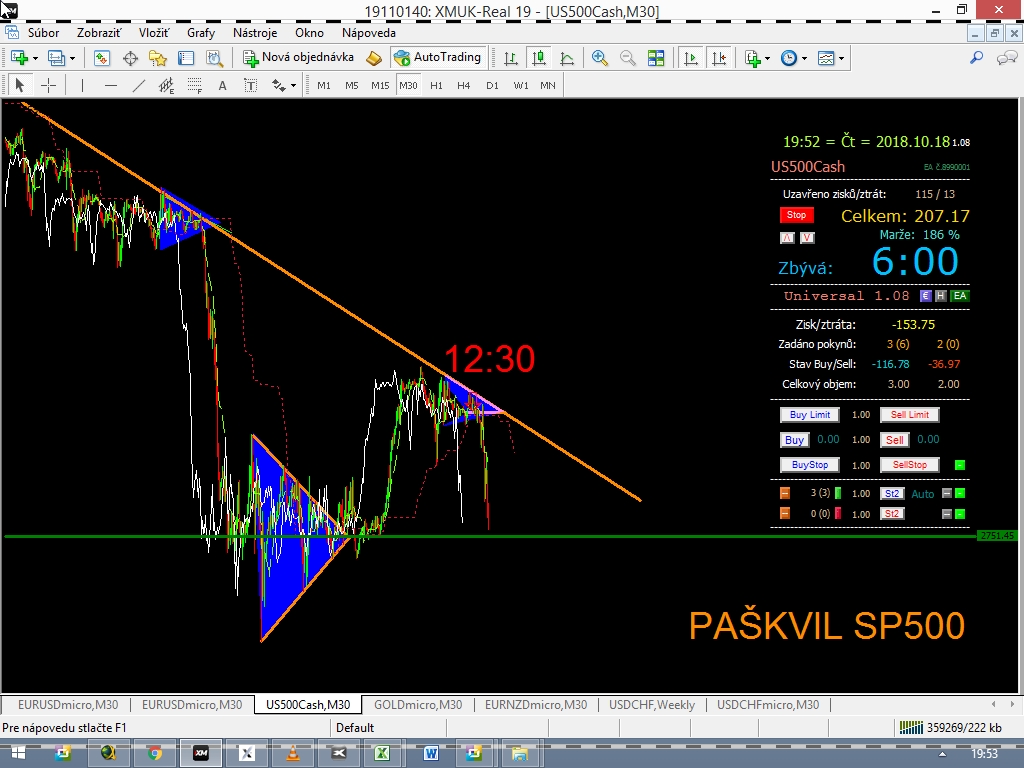1024x768 pixels.
Task: Switch timeframe to M1
Action: pyautogui.click(x=324, y=86)
